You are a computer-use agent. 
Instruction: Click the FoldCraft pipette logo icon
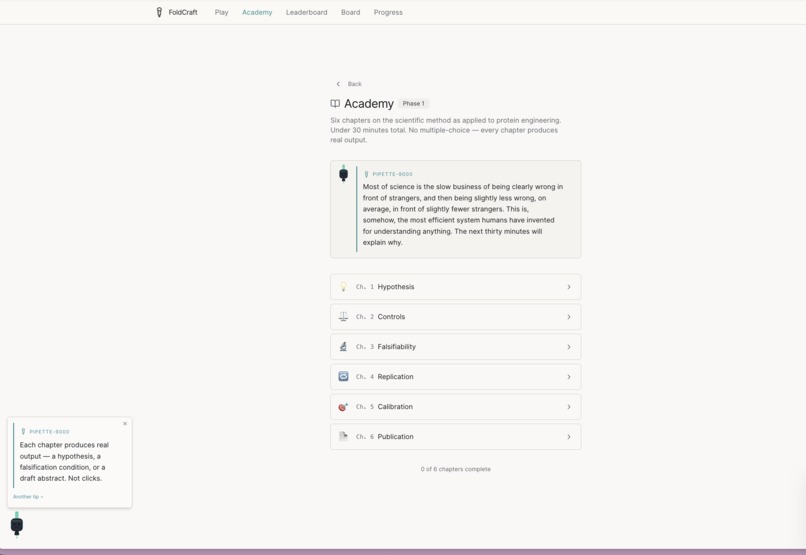pyautogui.click(x=159, y=12)
